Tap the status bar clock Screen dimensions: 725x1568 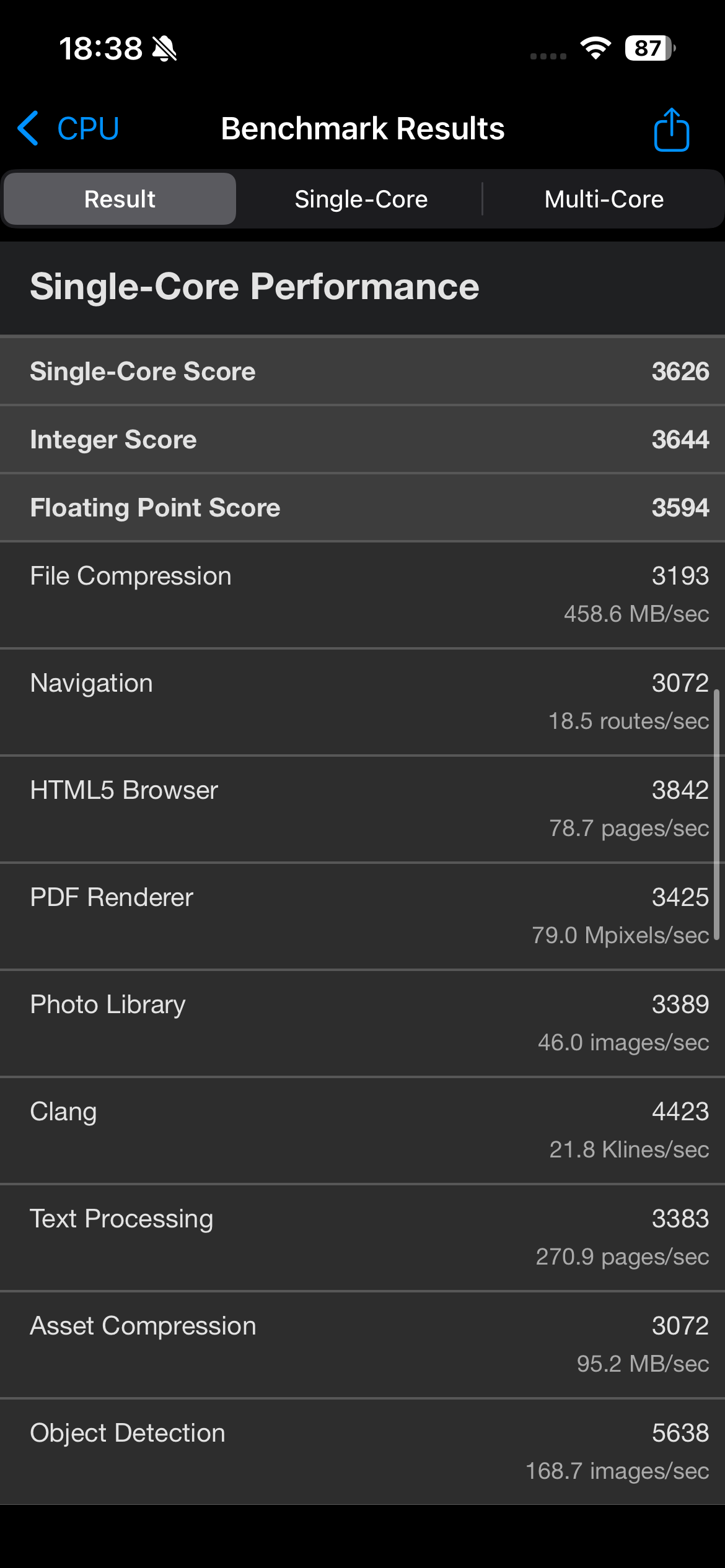click(x=100, y=49)
